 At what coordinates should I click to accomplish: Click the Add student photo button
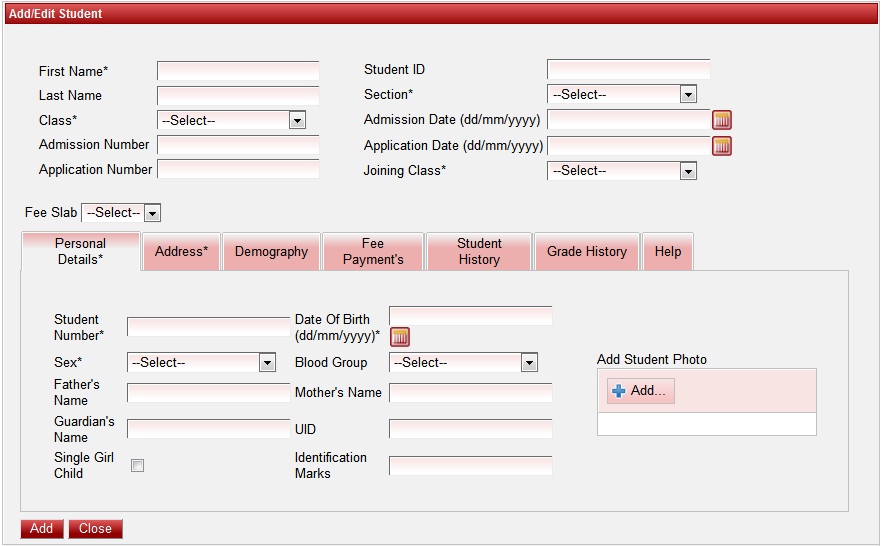pyautogui.click(x=640, y=391)
